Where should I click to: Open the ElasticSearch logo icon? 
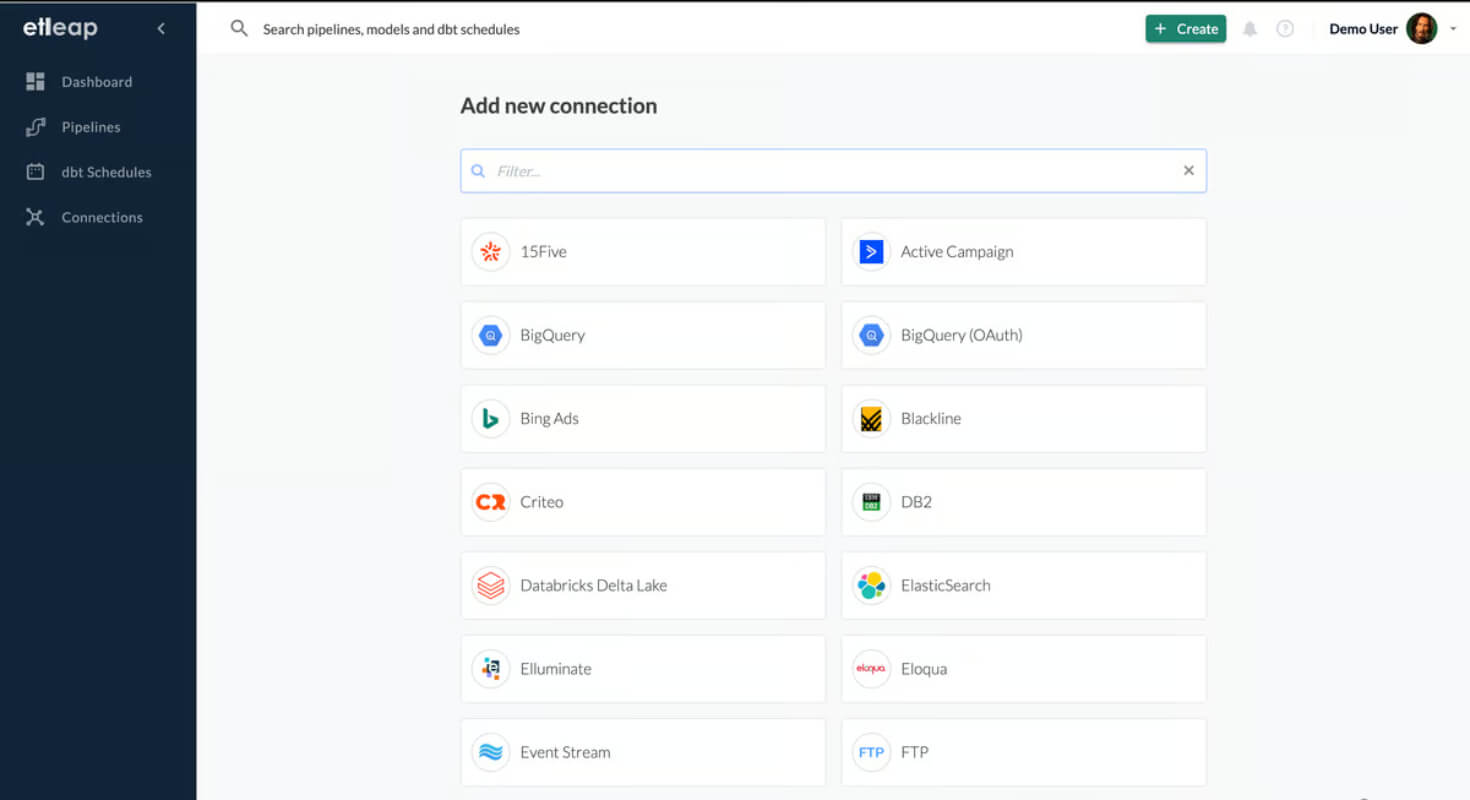[871, 585]
